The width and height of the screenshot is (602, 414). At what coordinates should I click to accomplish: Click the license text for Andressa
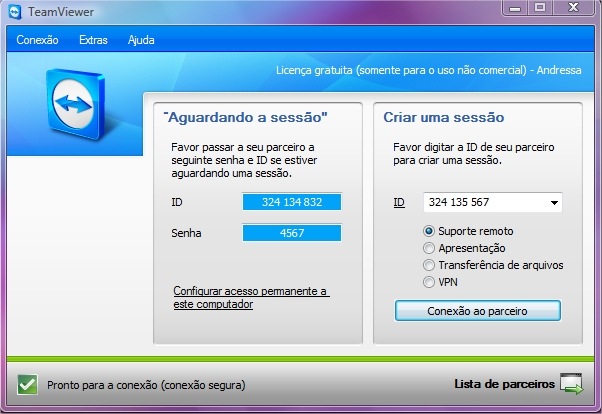tap(428, 70)
